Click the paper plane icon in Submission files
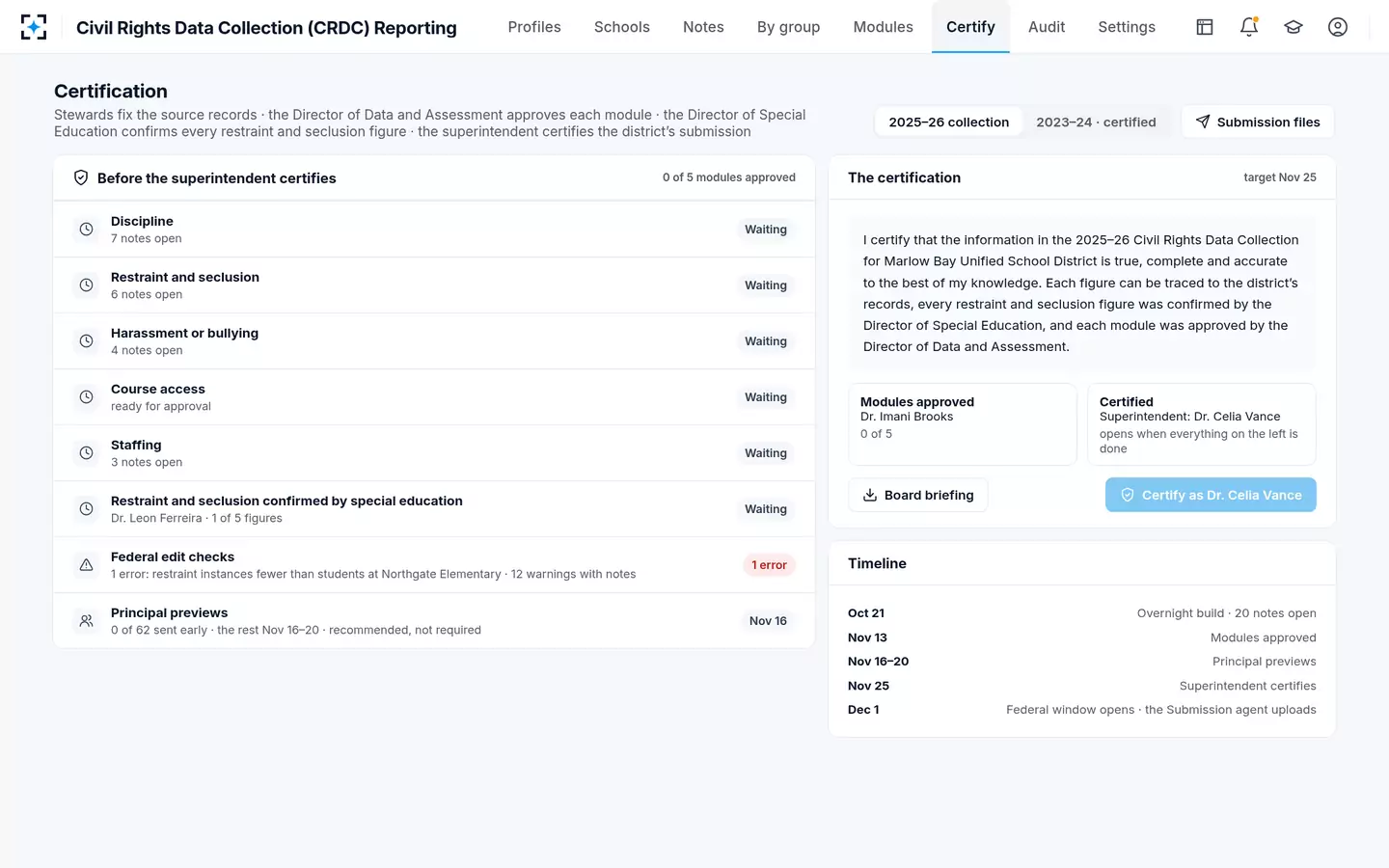1389x868 pixels. pos(1203,122)
